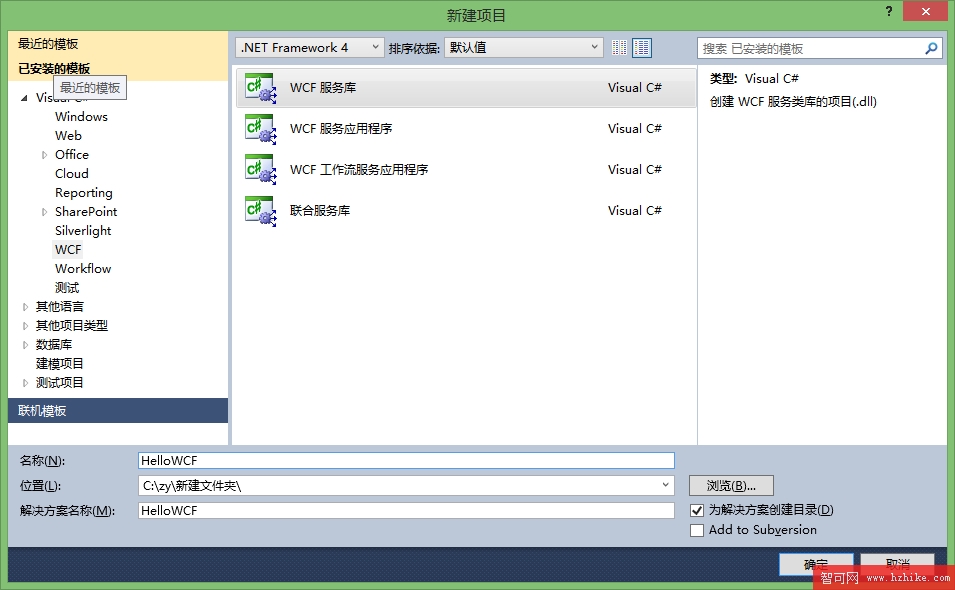The height and width of the screenshot is (590, 955).
Task: Open the 位置 path dropdown
Action: (x=666, y=485)
